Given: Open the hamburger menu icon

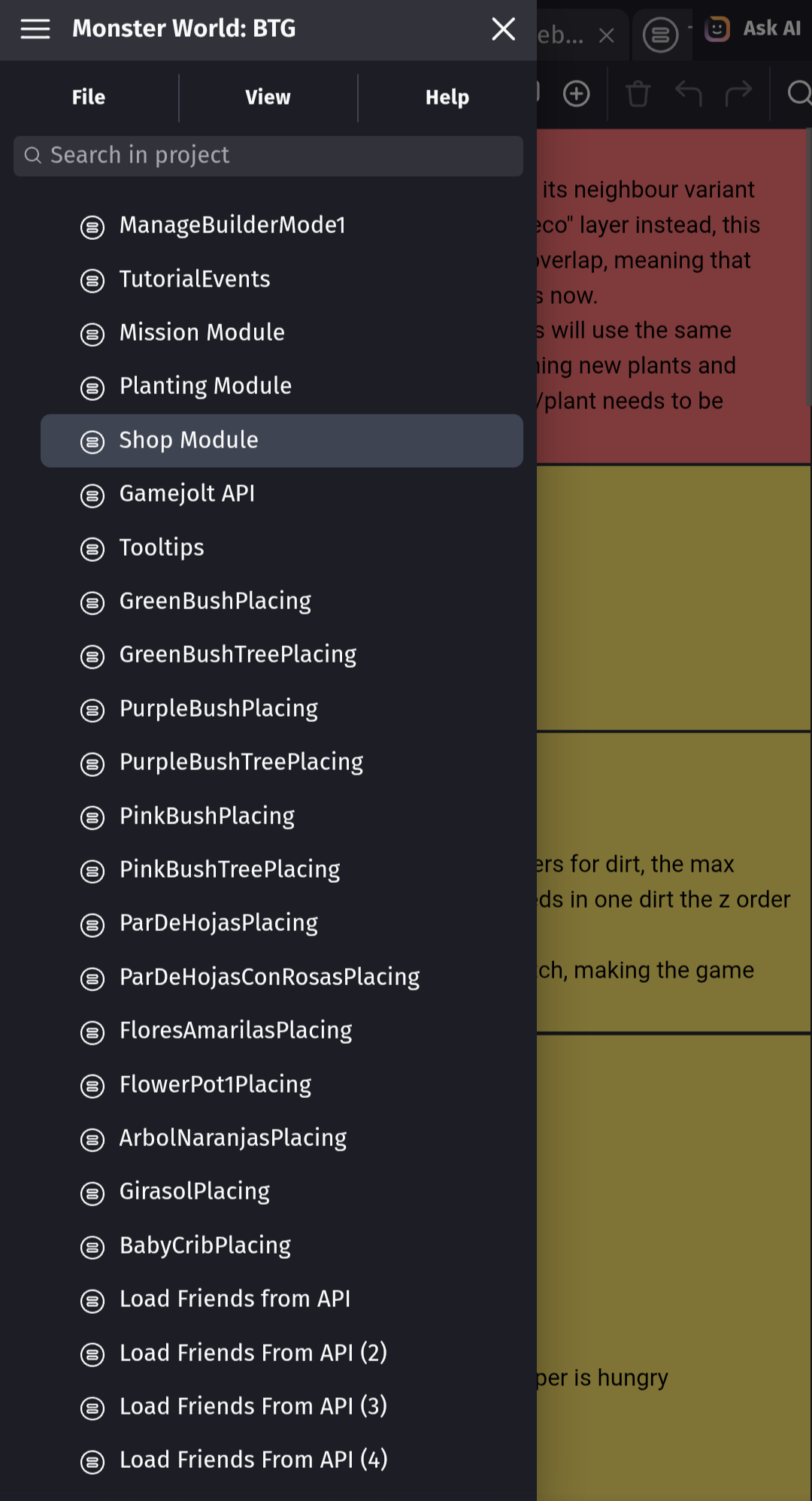Looking at the screenshot, I should click(x=35, y=29).
